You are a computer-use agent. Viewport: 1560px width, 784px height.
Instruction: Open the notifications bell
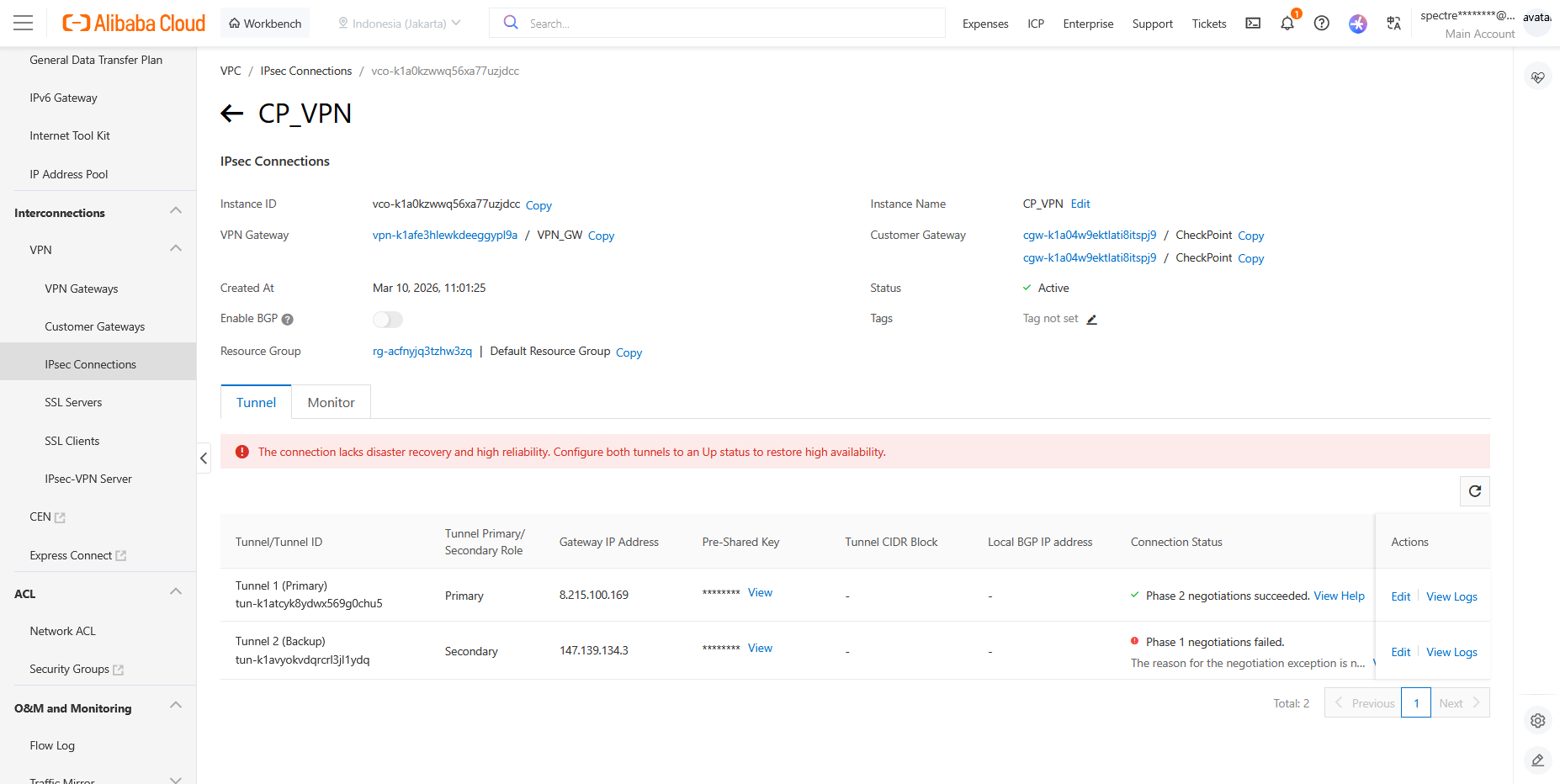[1287, 24]
